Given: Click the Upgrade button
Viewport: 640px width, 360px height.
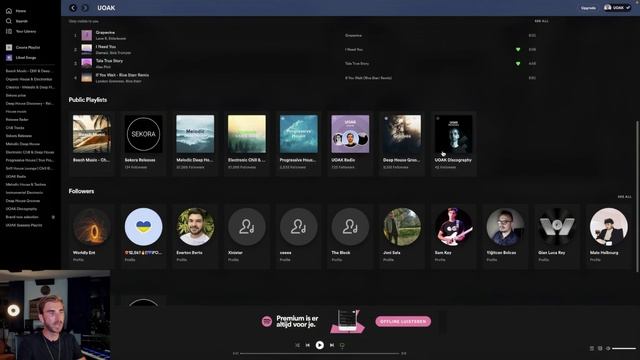Looking at the screenshot, I should [588, 8].
